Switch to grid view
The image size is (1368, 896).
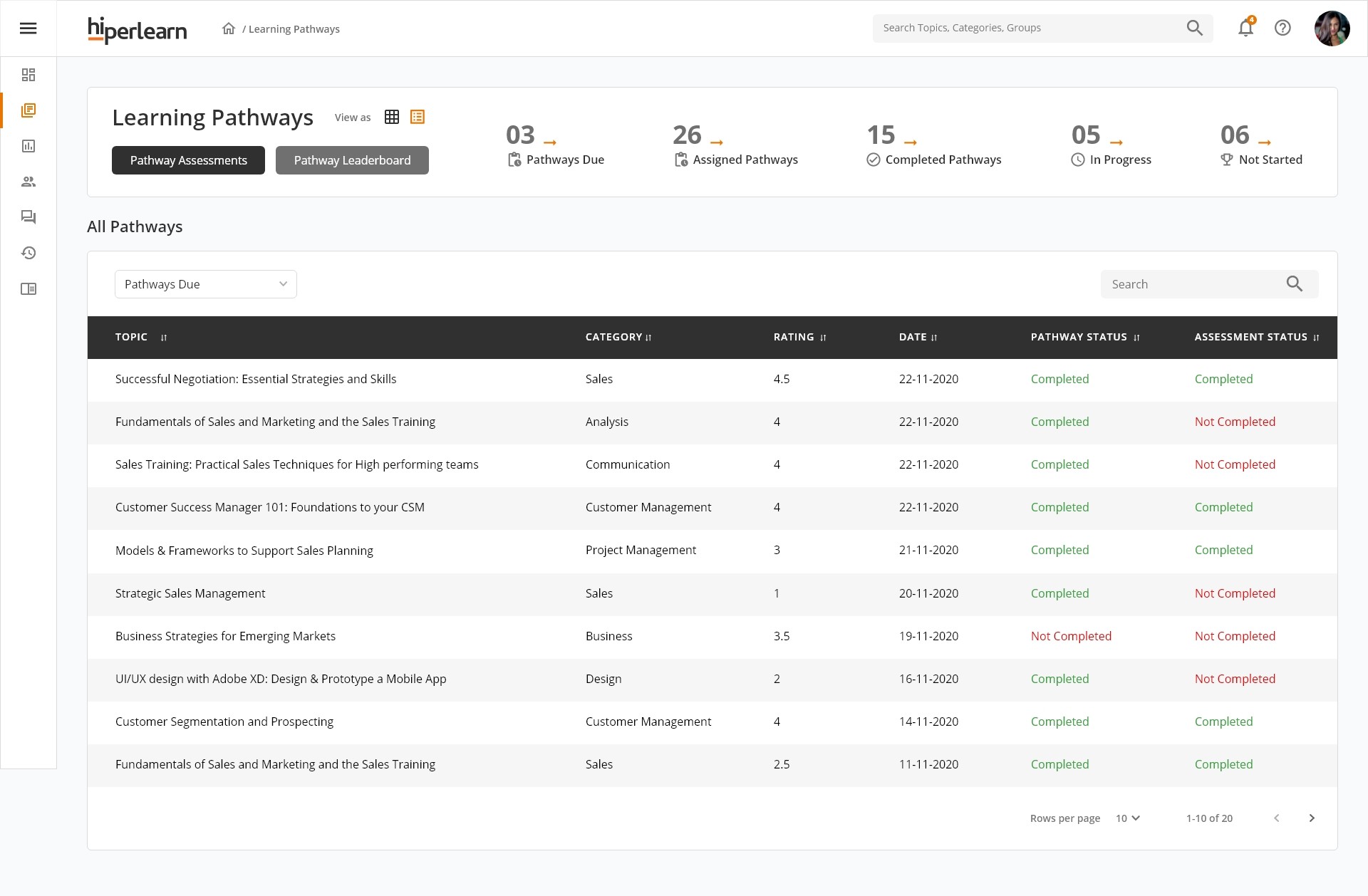(392, 117)
